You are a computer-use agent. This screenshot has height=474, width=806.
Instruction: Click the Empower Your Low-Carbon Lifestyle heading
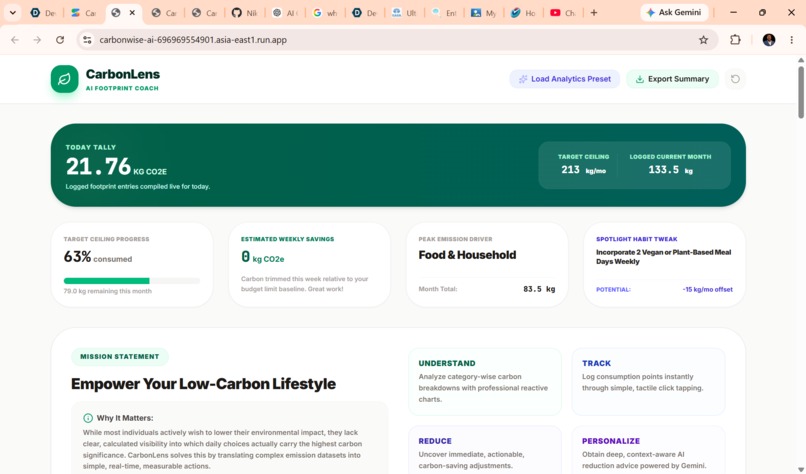(204, 384)
